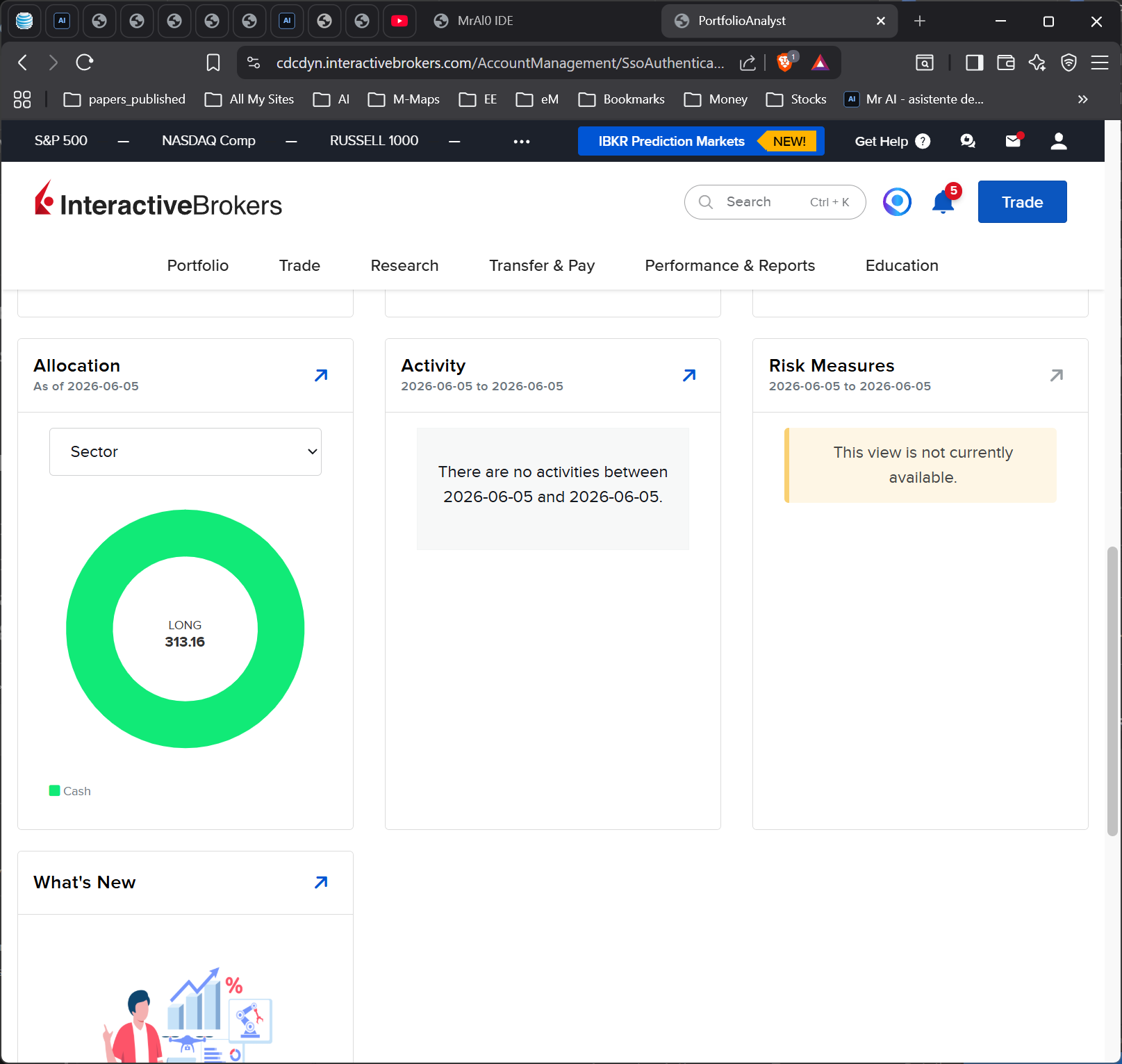Toggle the Cash legend entry in Allocation

pos(70,791)
